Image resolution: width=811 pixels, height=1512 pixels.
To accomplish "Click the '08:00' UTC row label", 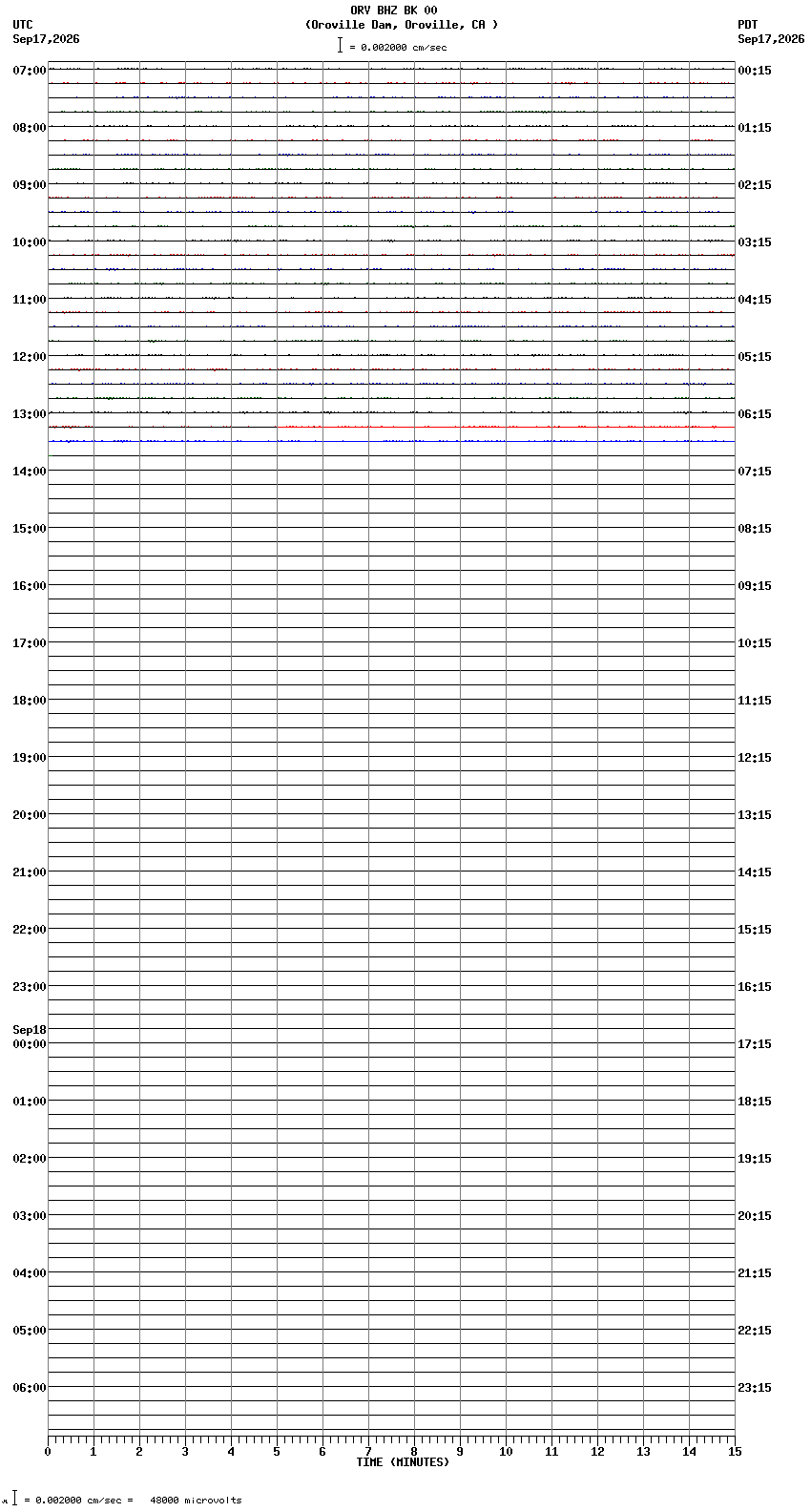I will (x=30, y=128).
